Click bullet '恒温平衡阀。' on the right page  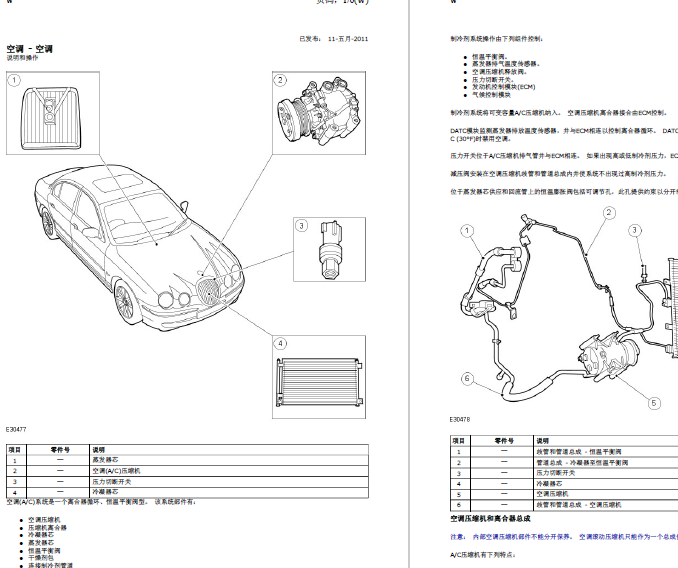(x=490, y=57)
